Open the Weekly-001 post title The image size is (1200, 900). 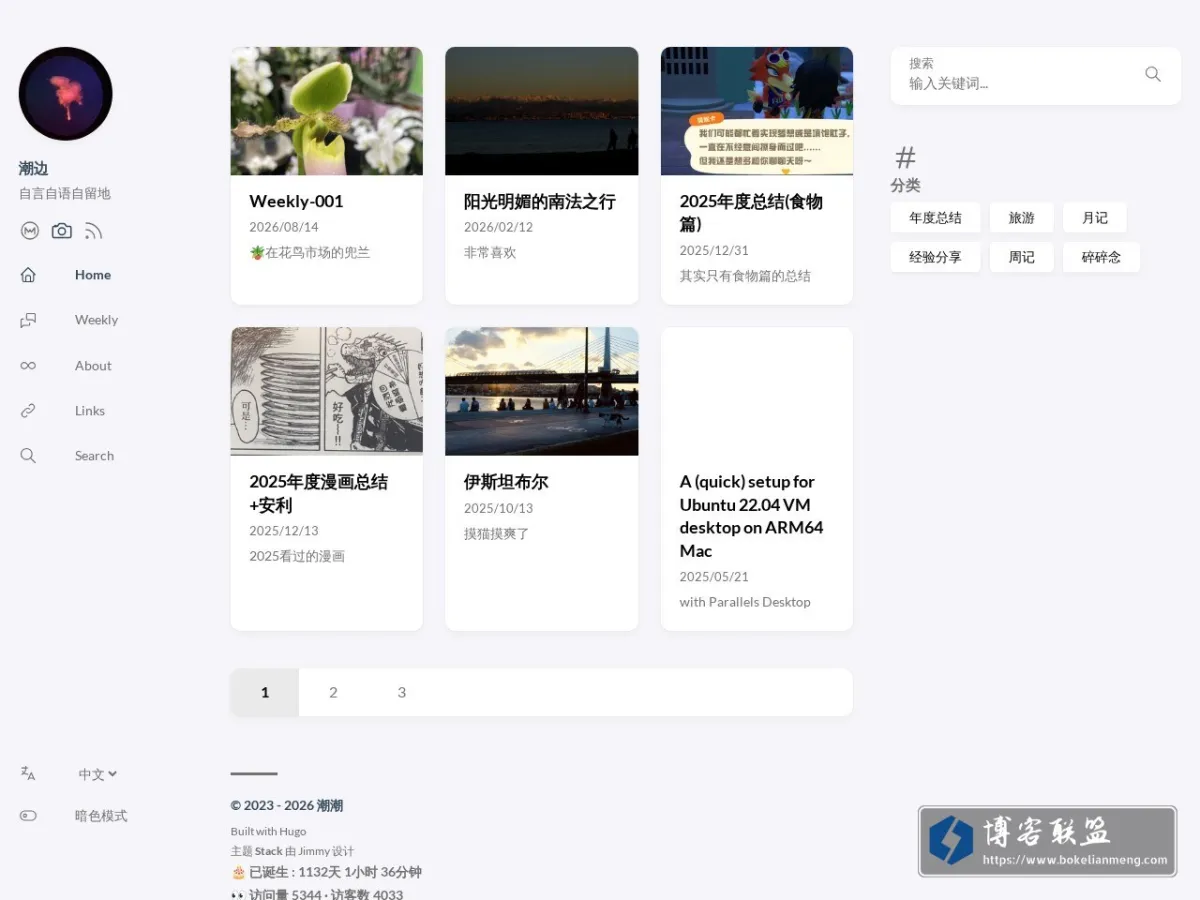pyautogui.click(x=296, y=201)
